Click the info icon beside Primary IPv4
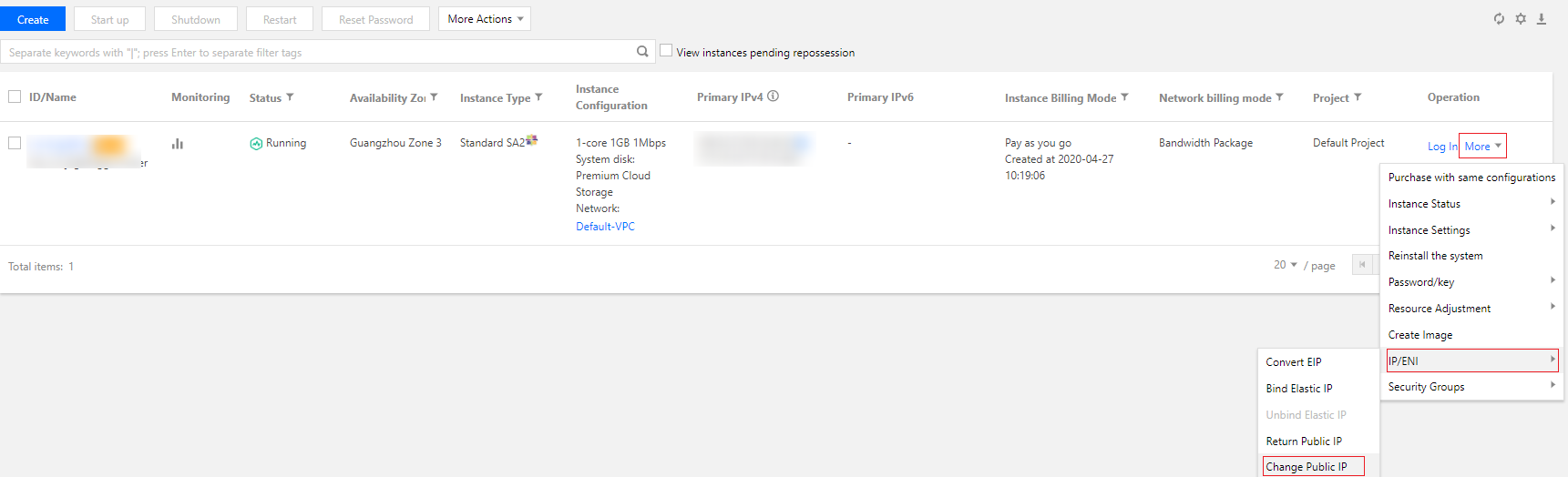Viewport: 1568px width, 477px height. [774, 96]
